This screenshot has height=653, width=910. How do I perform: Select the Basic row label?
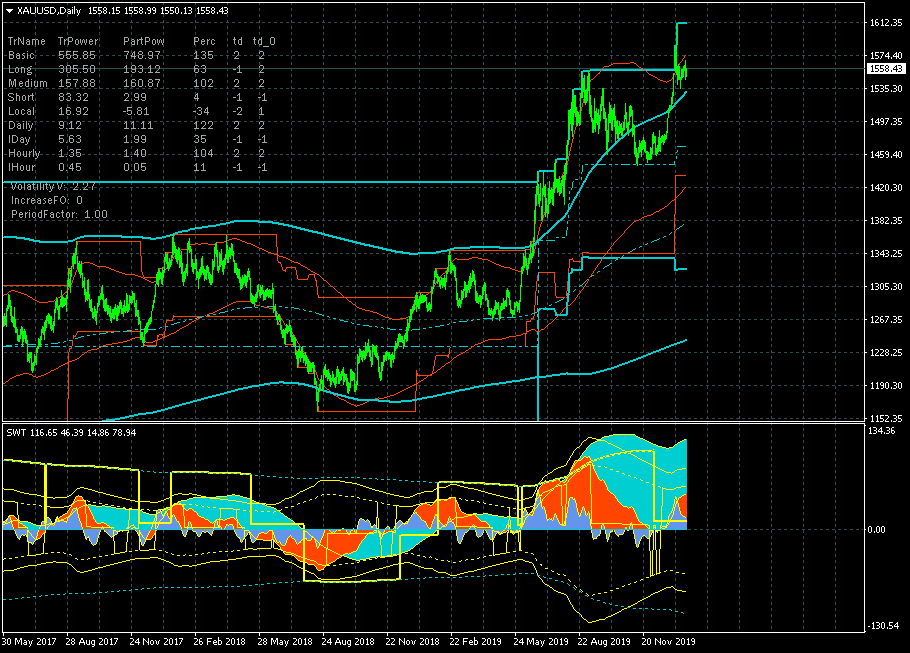coord(21,55)
